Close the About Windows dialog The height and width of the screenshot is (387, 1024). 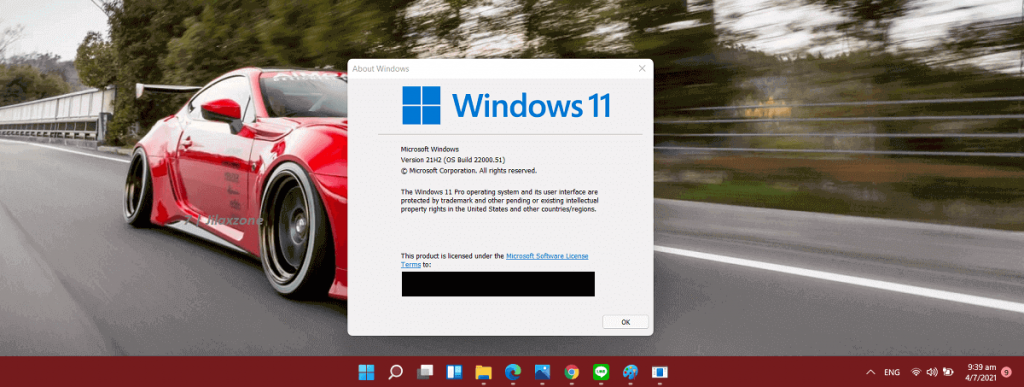(641, 69)
